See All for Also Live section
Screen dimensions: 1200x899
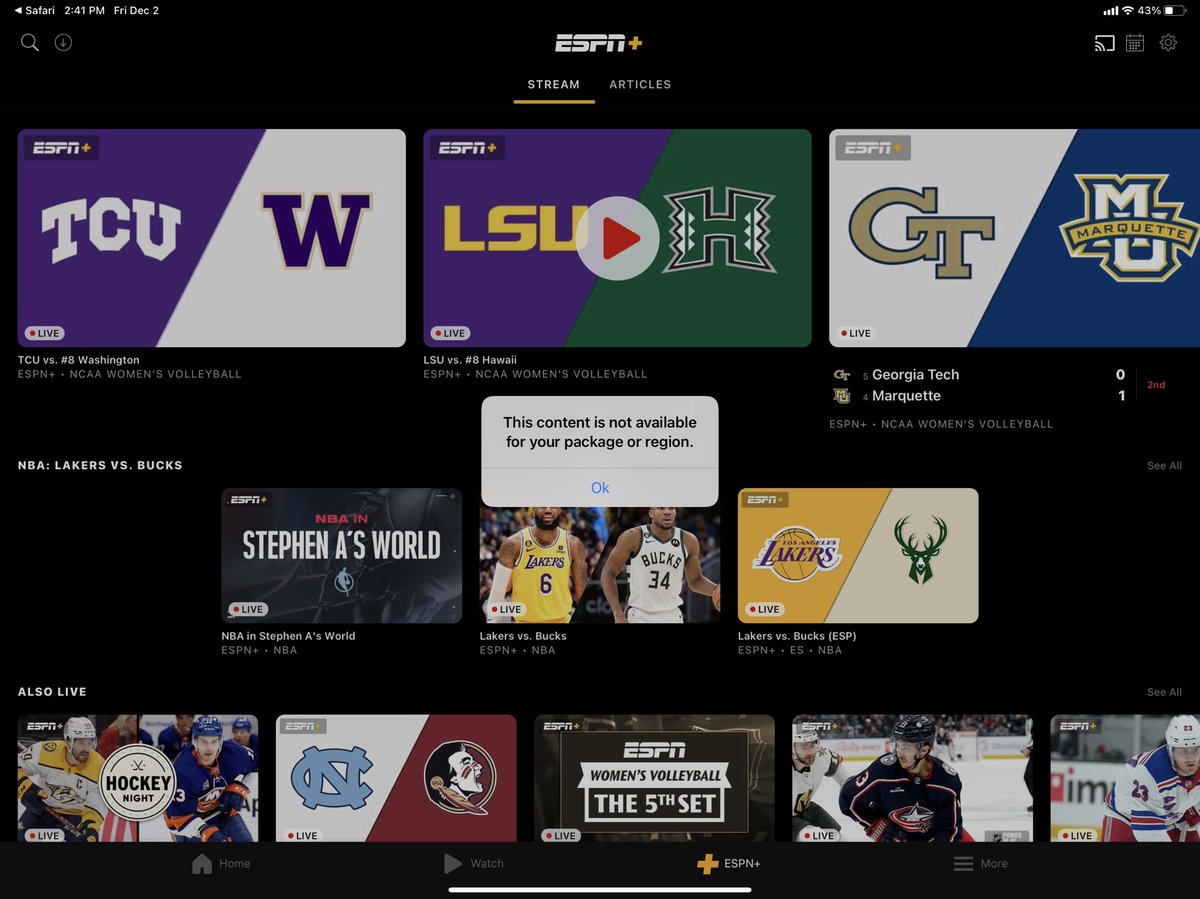tap(1164, 692)
